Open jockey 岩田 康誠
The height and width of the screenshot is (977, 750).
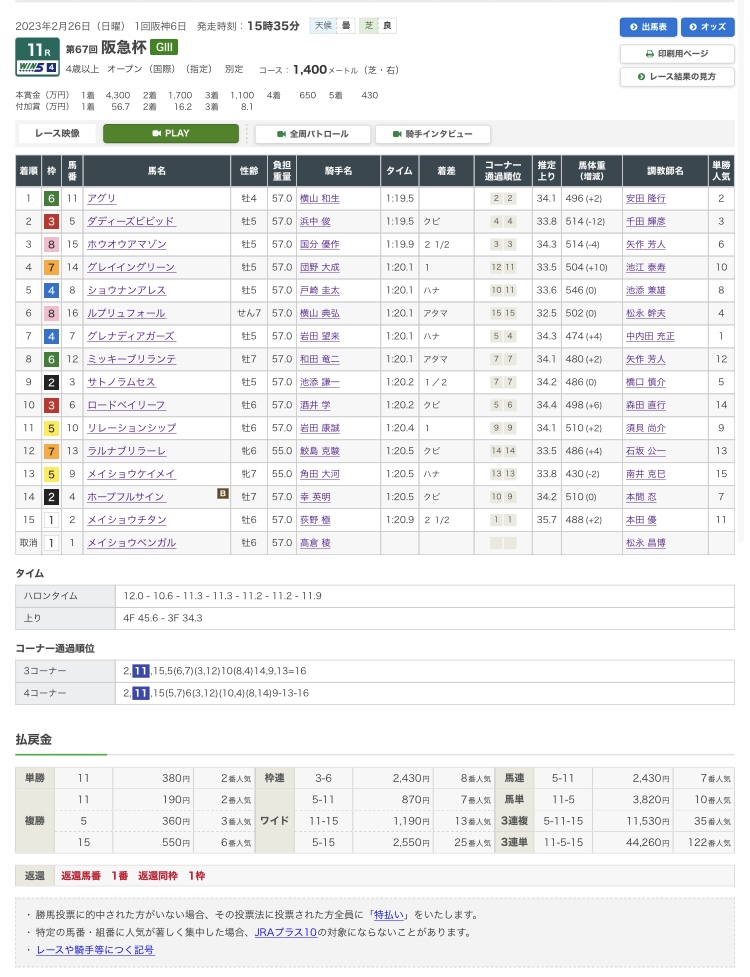[320, 428]
